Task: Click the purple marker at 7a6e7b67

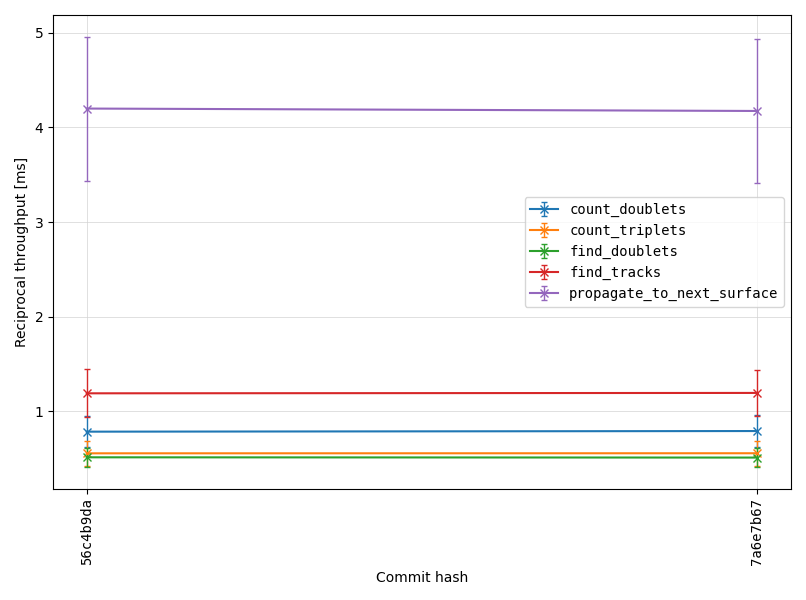Action: (757, 112)
